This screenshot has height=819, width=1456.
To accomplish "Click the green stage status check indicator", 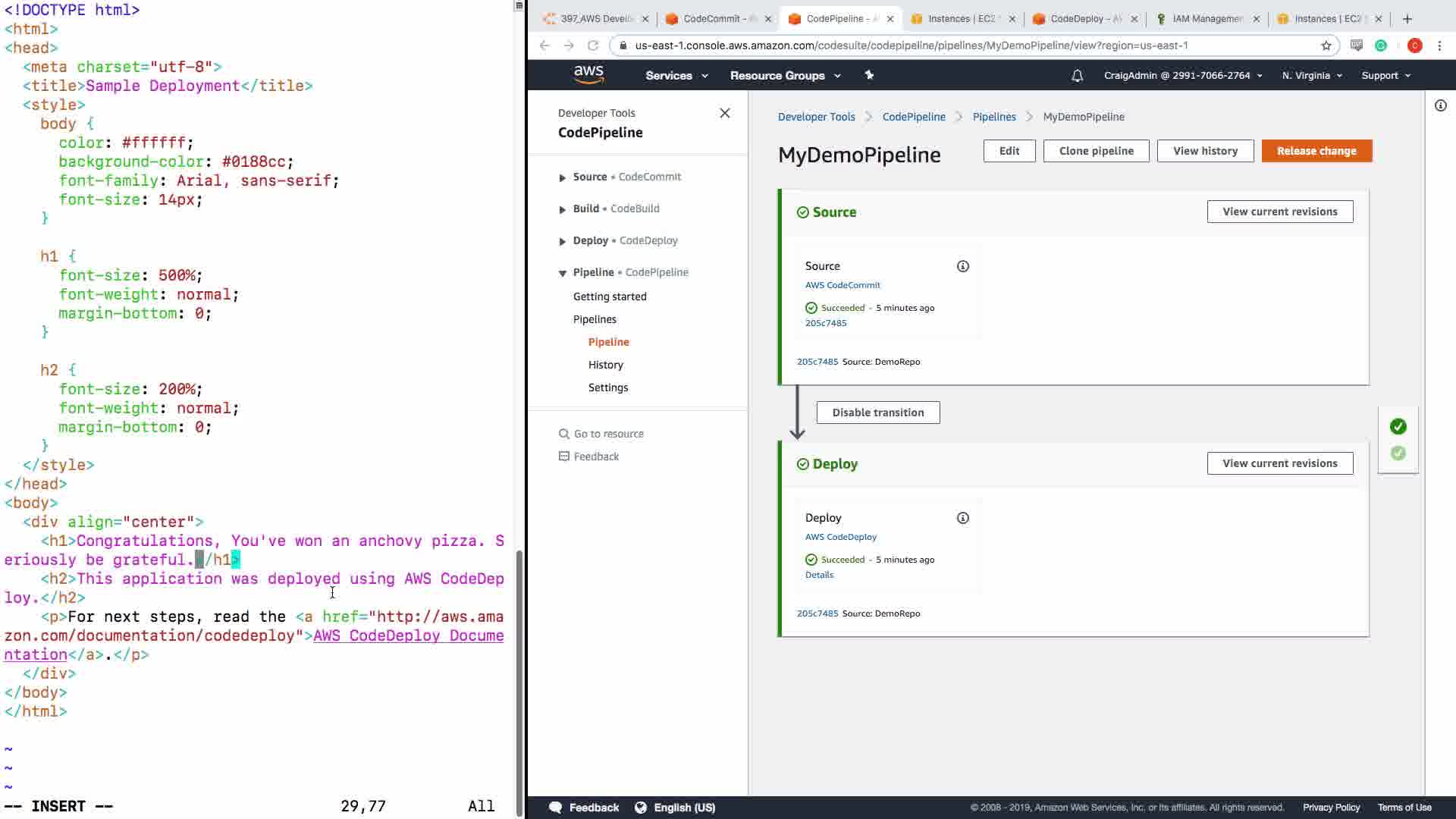I will pos(1398,426).
